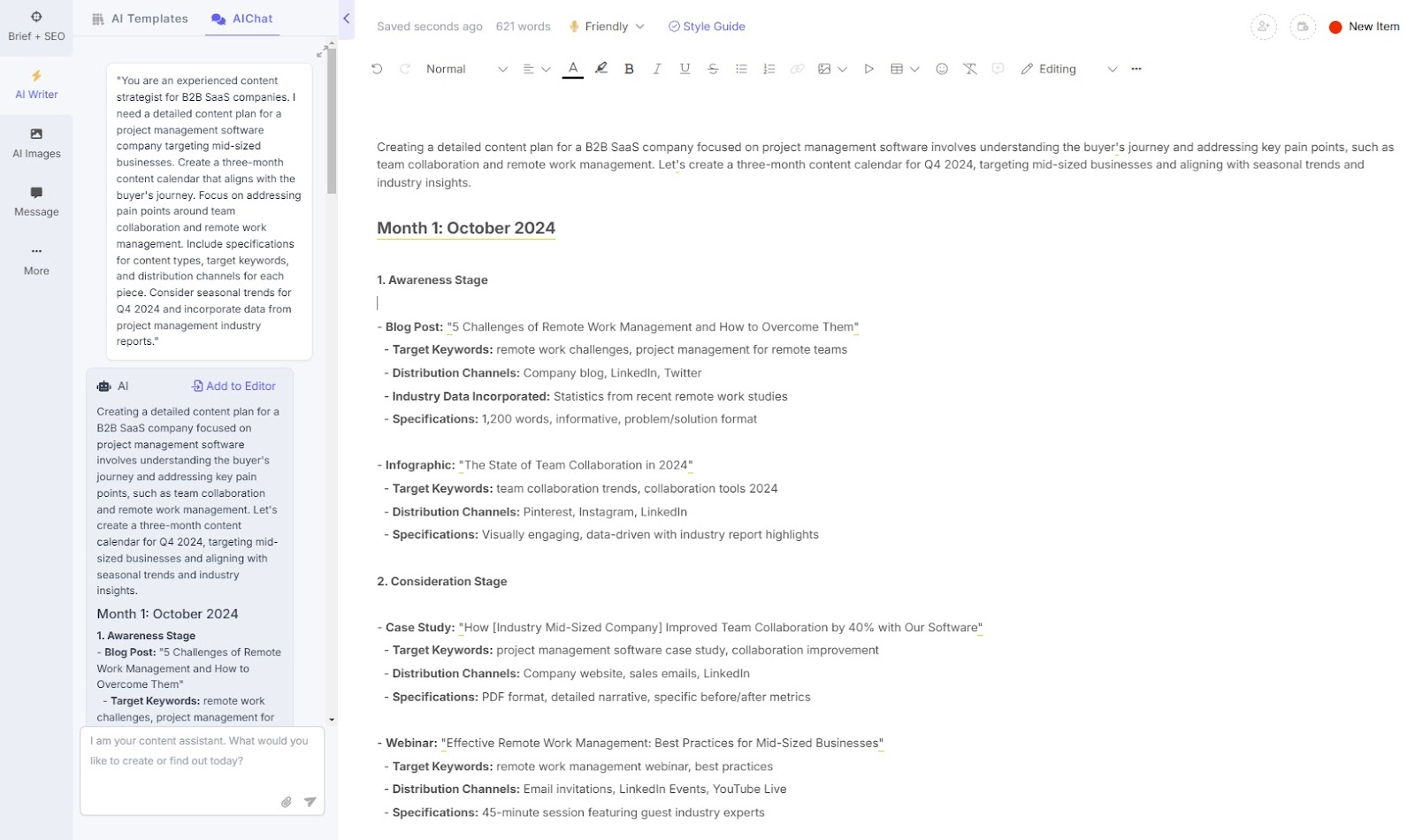Viewport: 1415px width, 840px height.
Task: Click the Month 1: October 2024 heading
Action: point(466,228)
